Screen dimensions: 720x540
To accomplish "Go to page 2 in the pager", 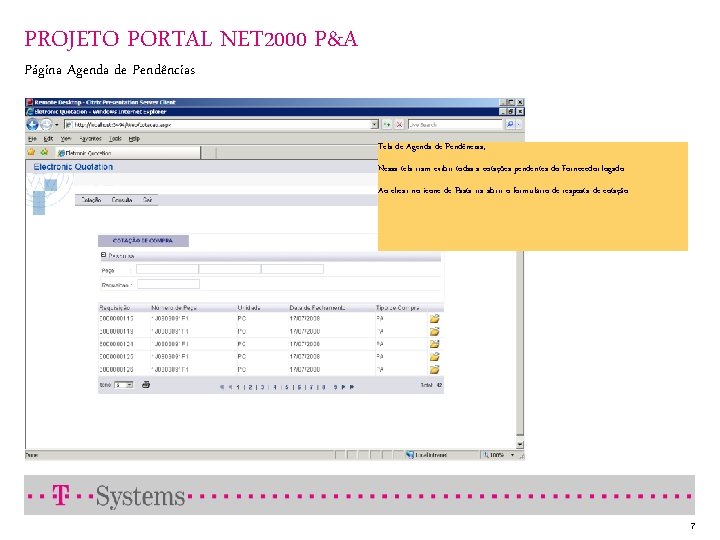I will (x=250, y=387).
